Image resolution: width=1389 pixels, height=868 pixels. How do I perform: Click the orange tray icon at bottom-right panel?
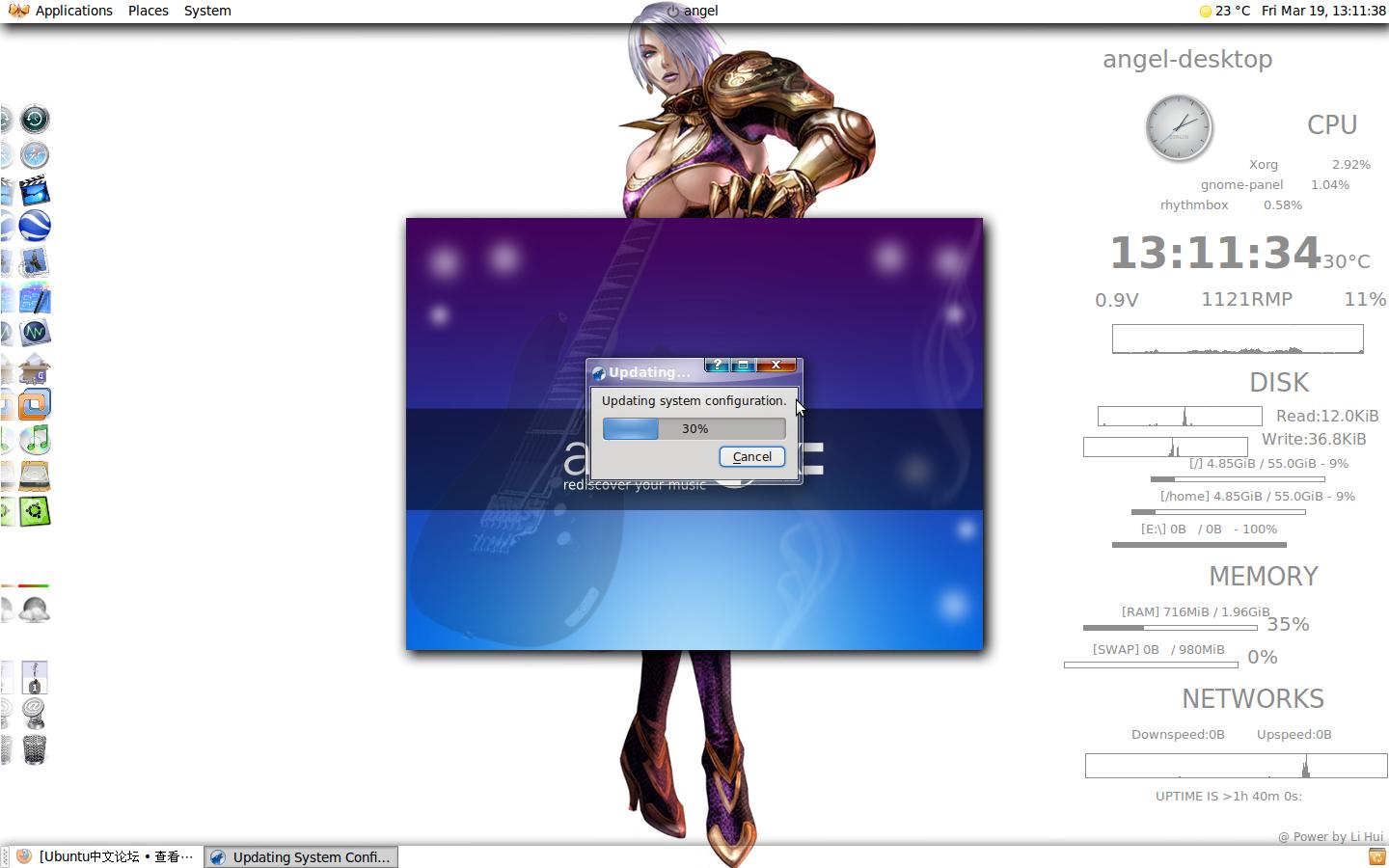1377,856
